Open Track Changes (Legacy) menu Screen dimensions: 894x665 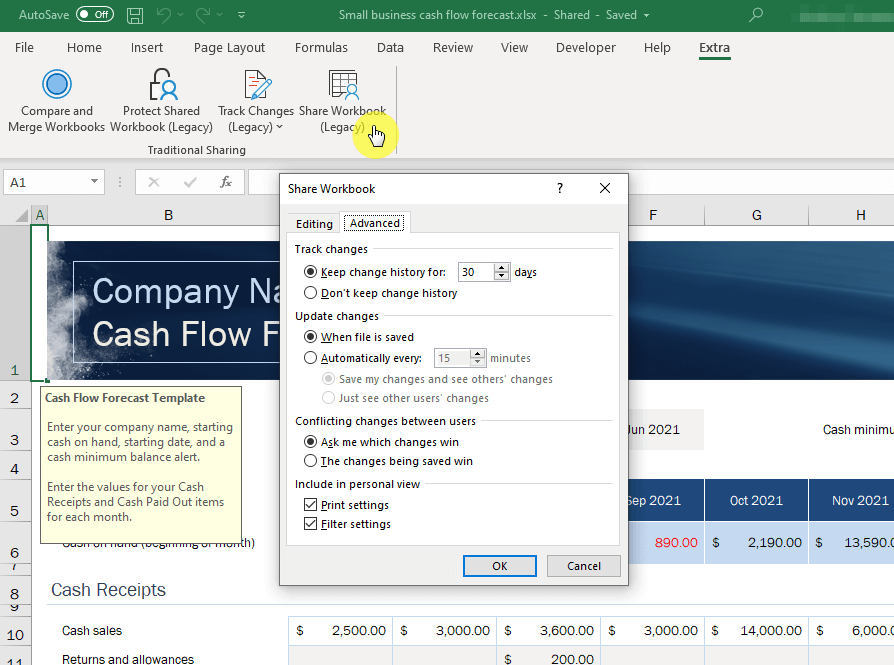click(x=255, y=100)
